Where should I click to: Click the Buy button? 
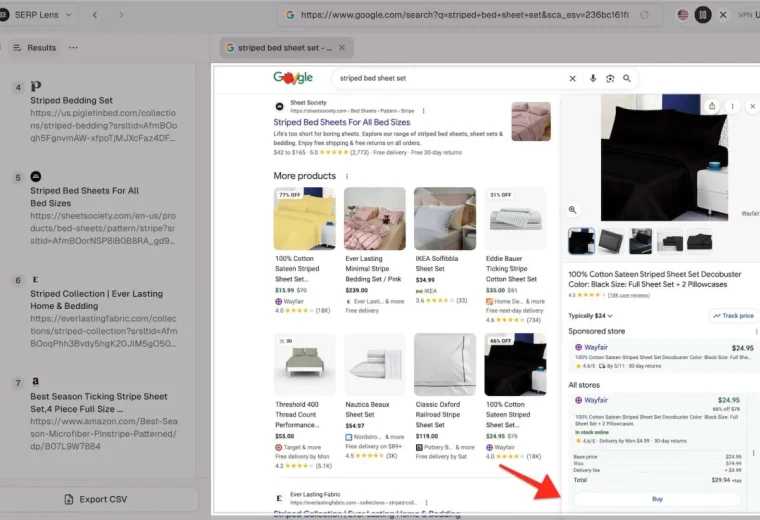click(657, 499)
